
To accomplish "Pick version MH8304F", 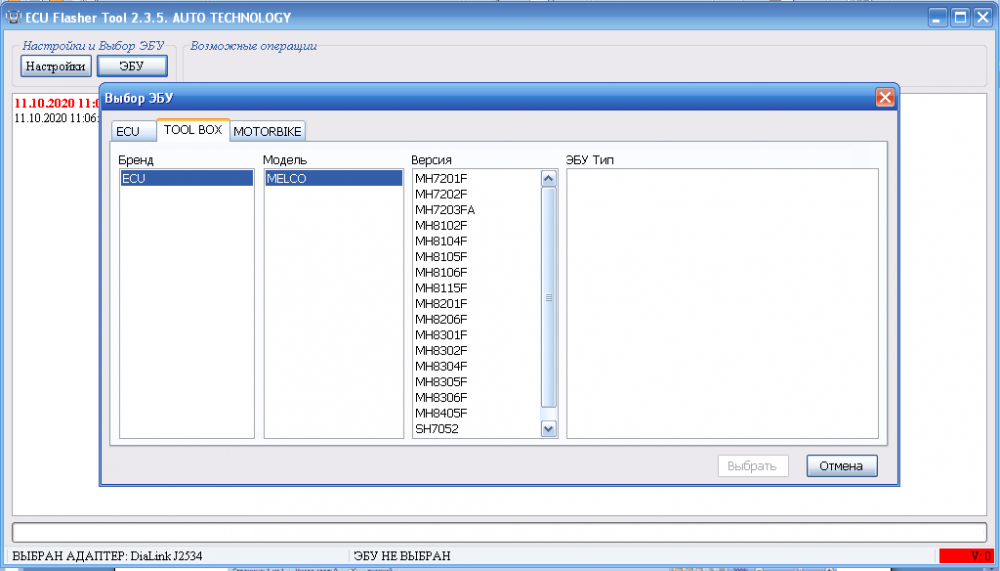I will tap(441, 366).
